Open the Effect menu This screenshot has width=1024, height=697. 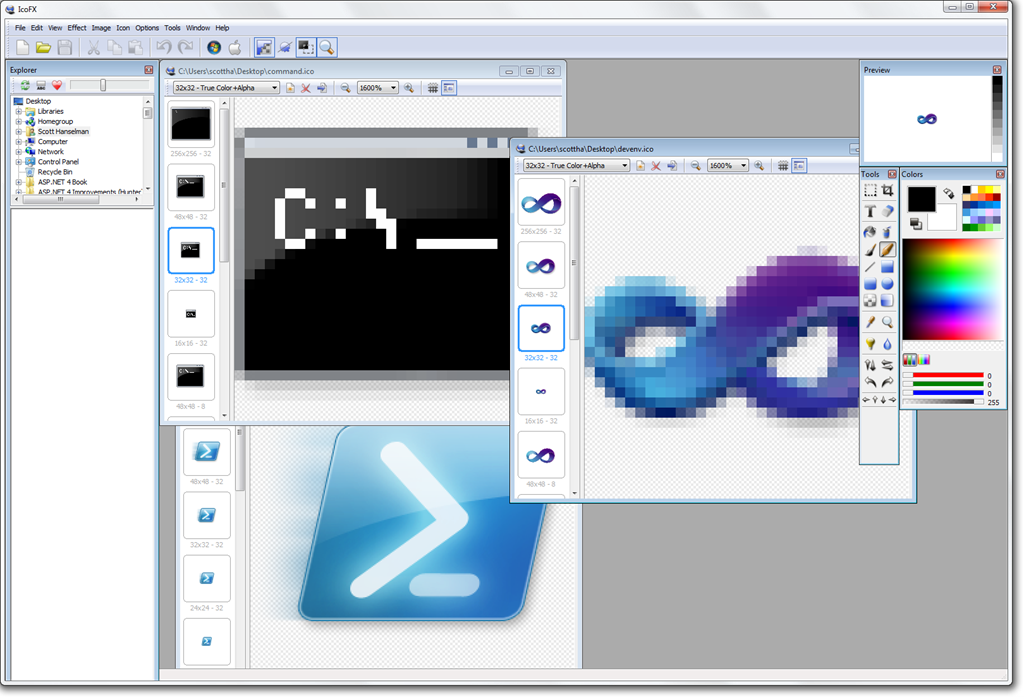click(77, 28)
